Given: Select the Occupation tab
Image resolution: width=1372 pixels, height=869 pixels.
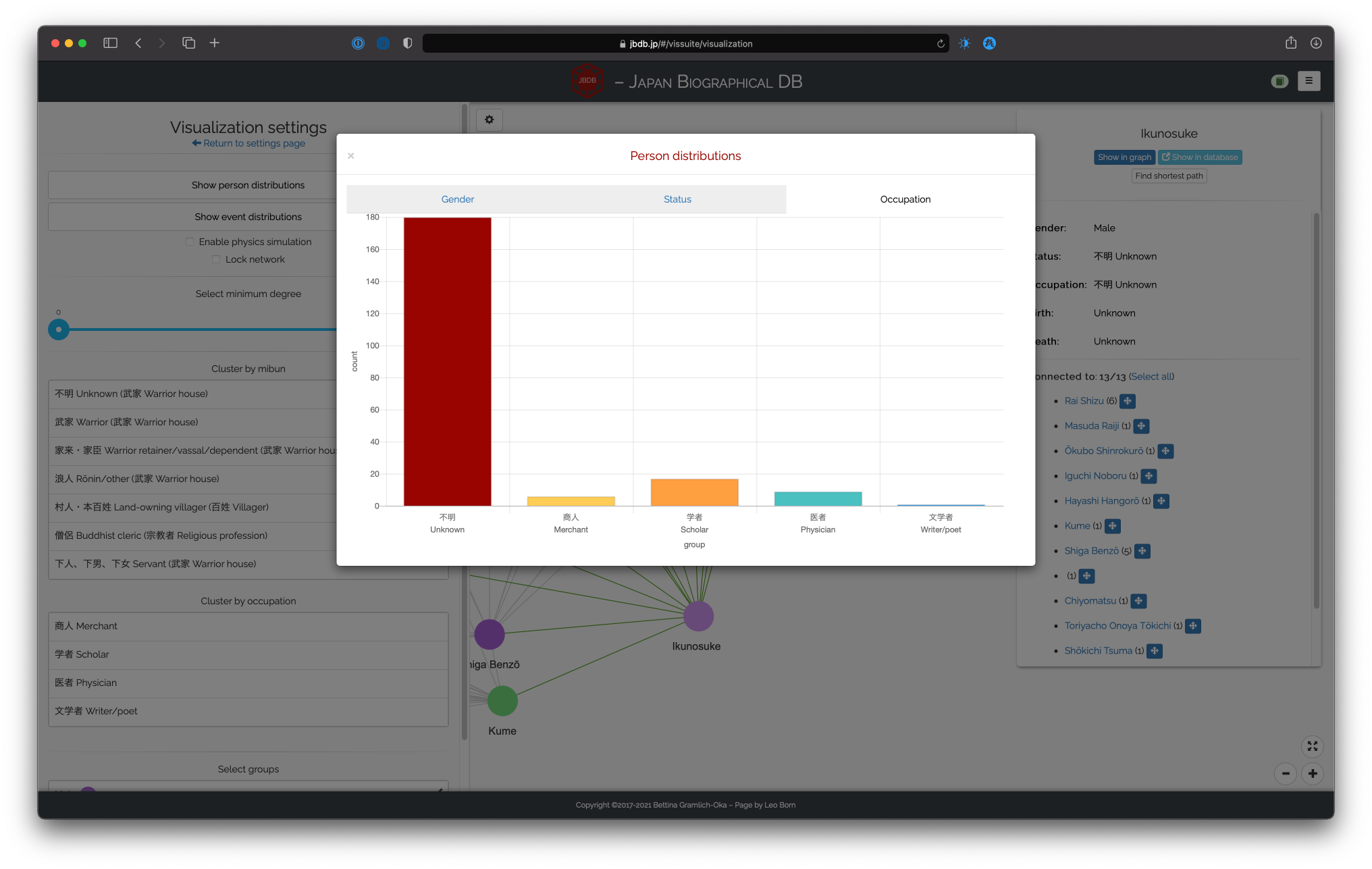Looking at the screenshot, I should 905,199.
